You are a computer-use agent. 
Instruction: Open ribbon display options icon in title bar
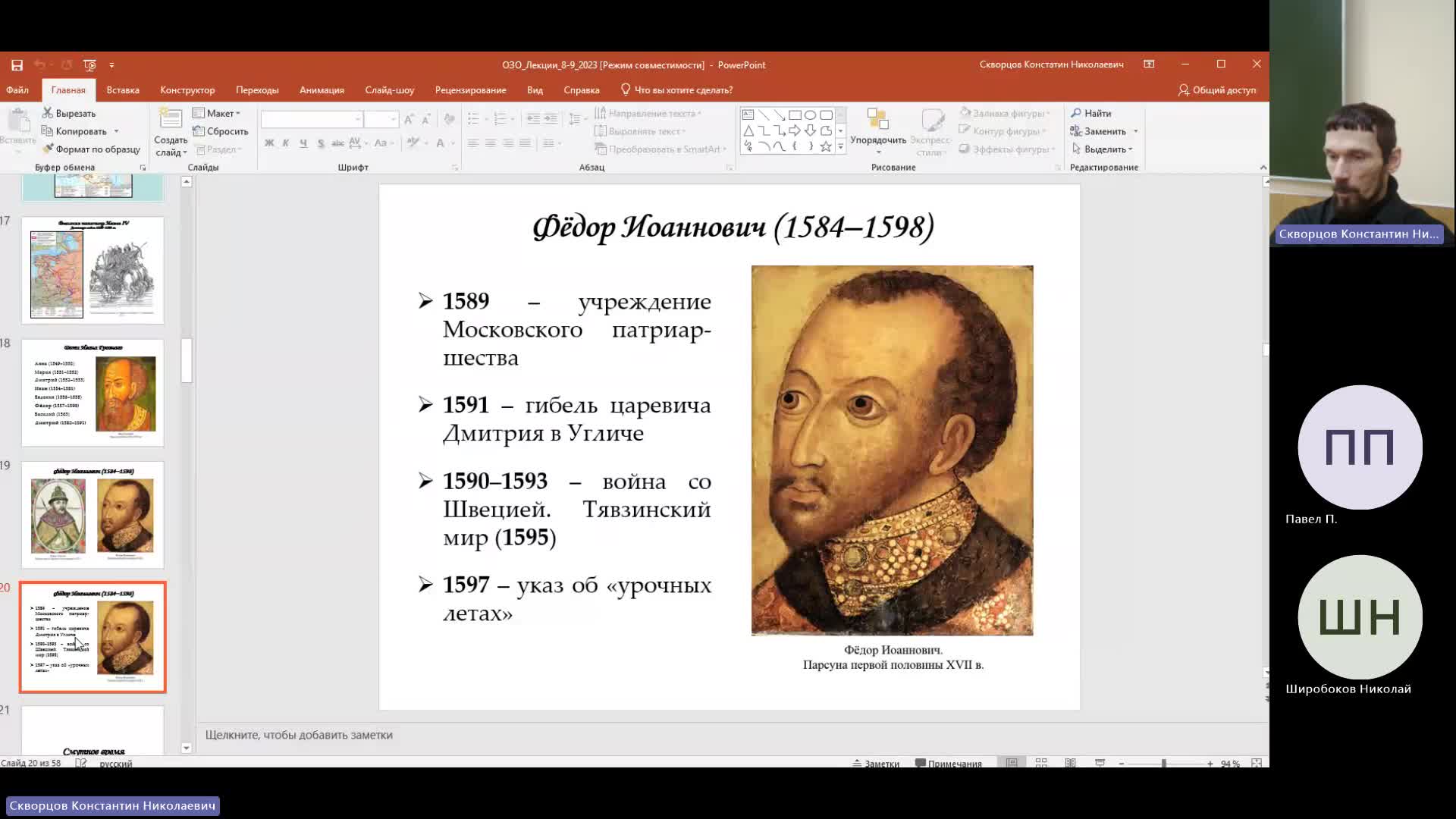click(1149, 64)
